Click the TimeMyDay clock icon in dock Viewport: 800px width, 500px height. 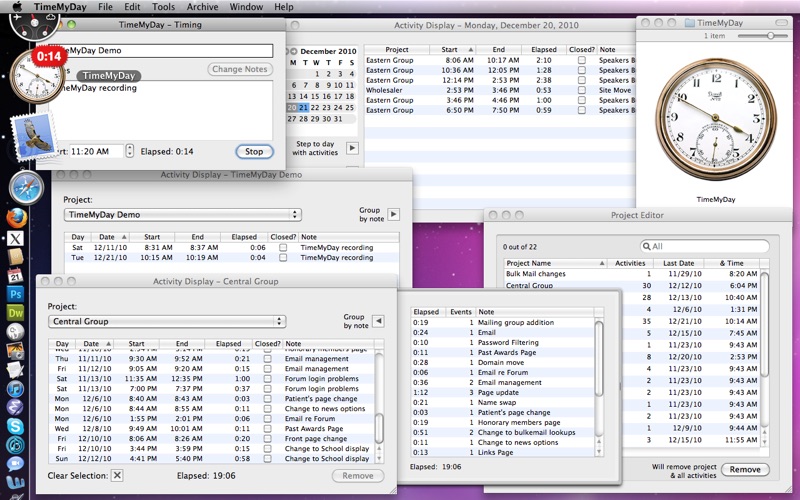click(x=37, y=76)
